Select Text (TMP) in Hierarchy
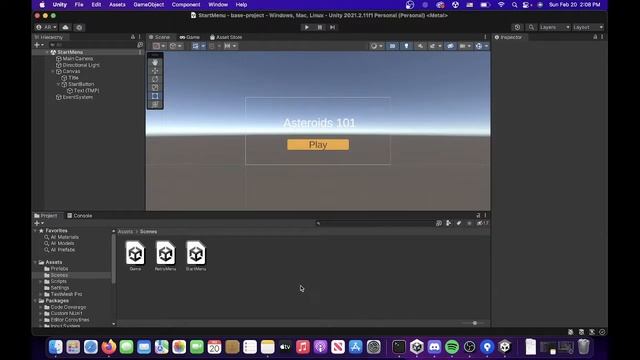This screenshot has height=360, width=640. tap(86, 91)
